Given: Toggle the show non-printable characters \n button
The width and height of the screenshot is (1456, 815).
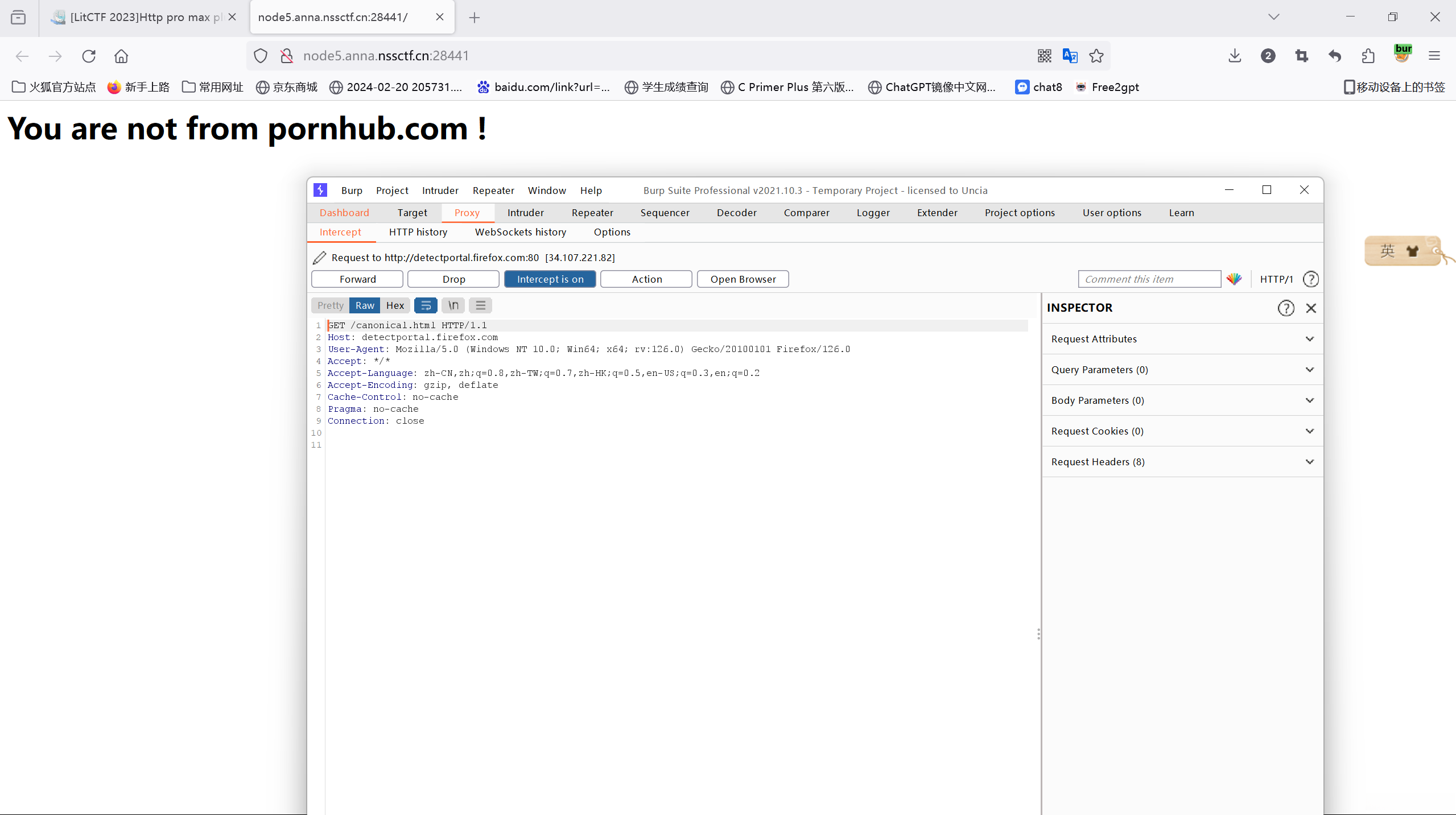Looking at the screenshot, I should click(x=453, y=305).
